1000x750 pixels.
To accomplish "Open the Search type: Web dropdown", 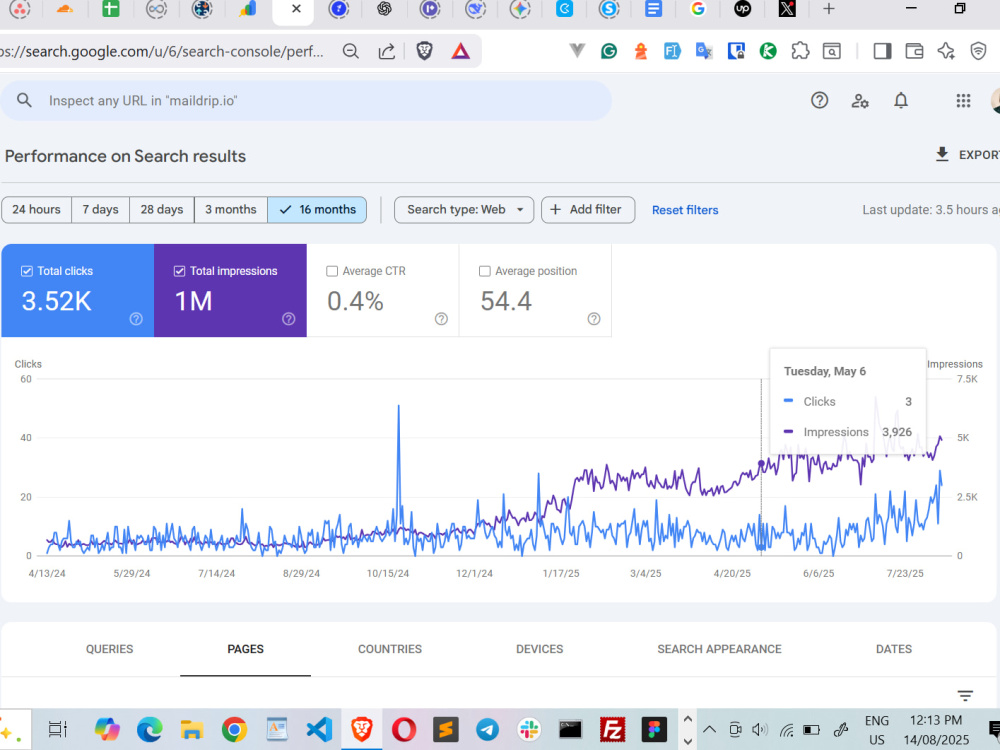I will 464,210.
